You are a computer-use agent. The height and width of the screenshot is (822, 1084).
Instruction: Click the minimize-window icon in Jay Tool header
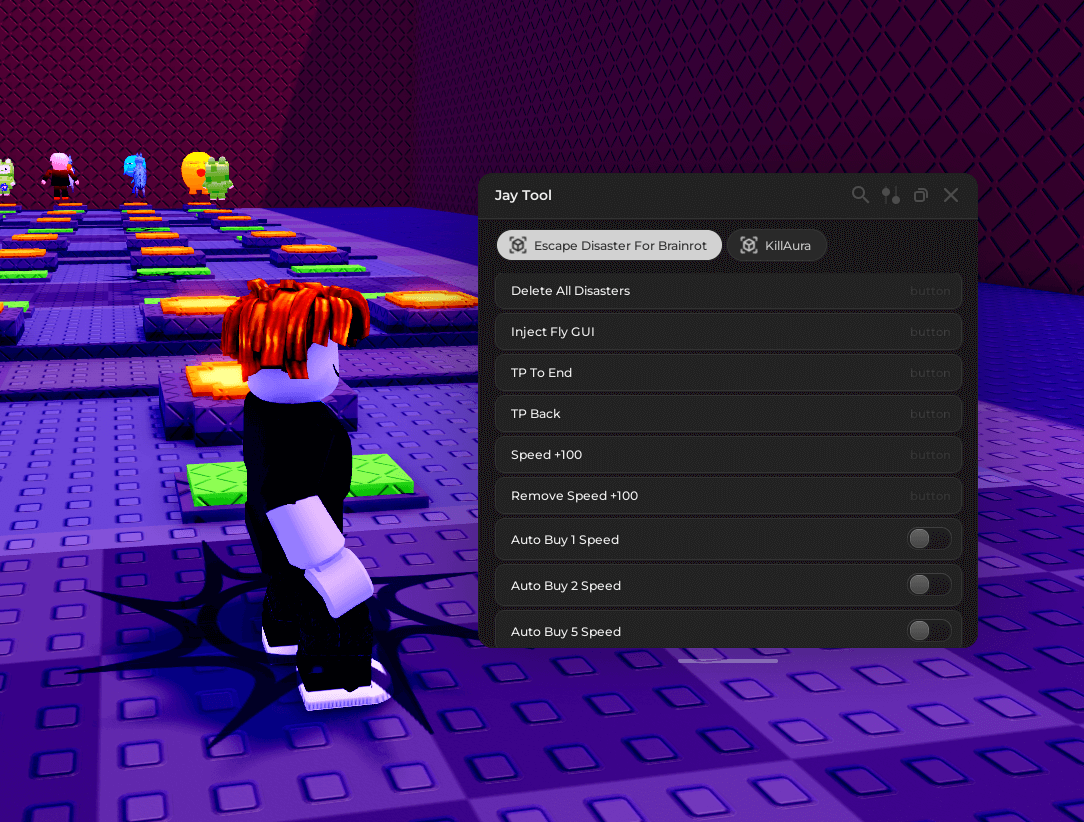pyautogui.click(x=920, y=196)
